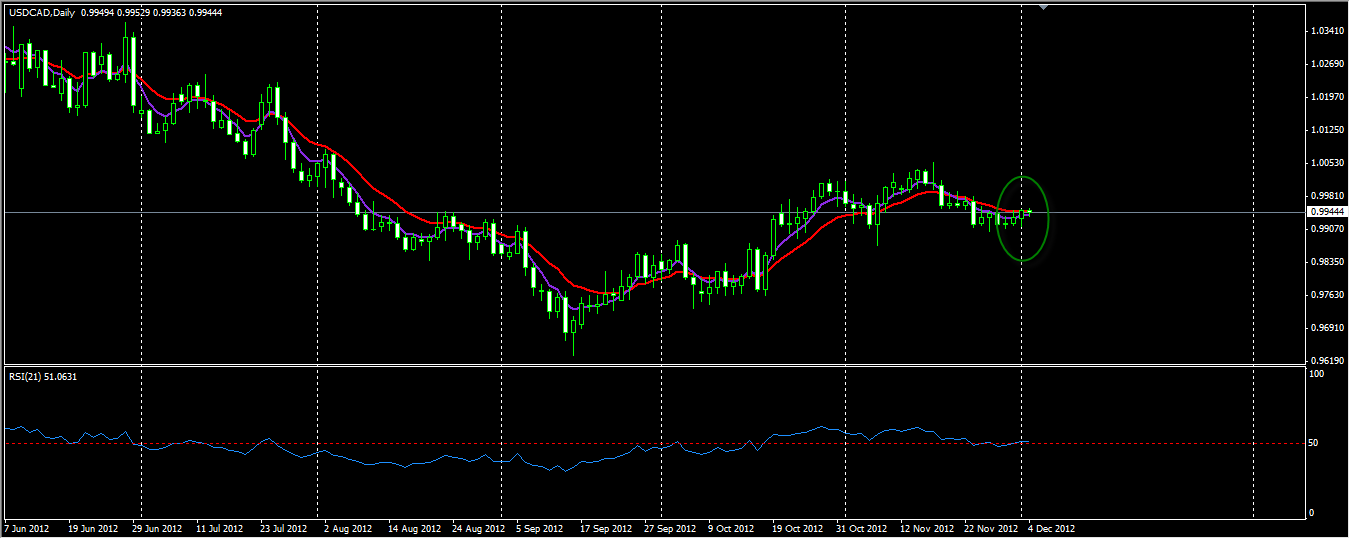Click the 0.99070 price scale label
This screenshot has width=1350, height=539.
[x=1326, y=229]
